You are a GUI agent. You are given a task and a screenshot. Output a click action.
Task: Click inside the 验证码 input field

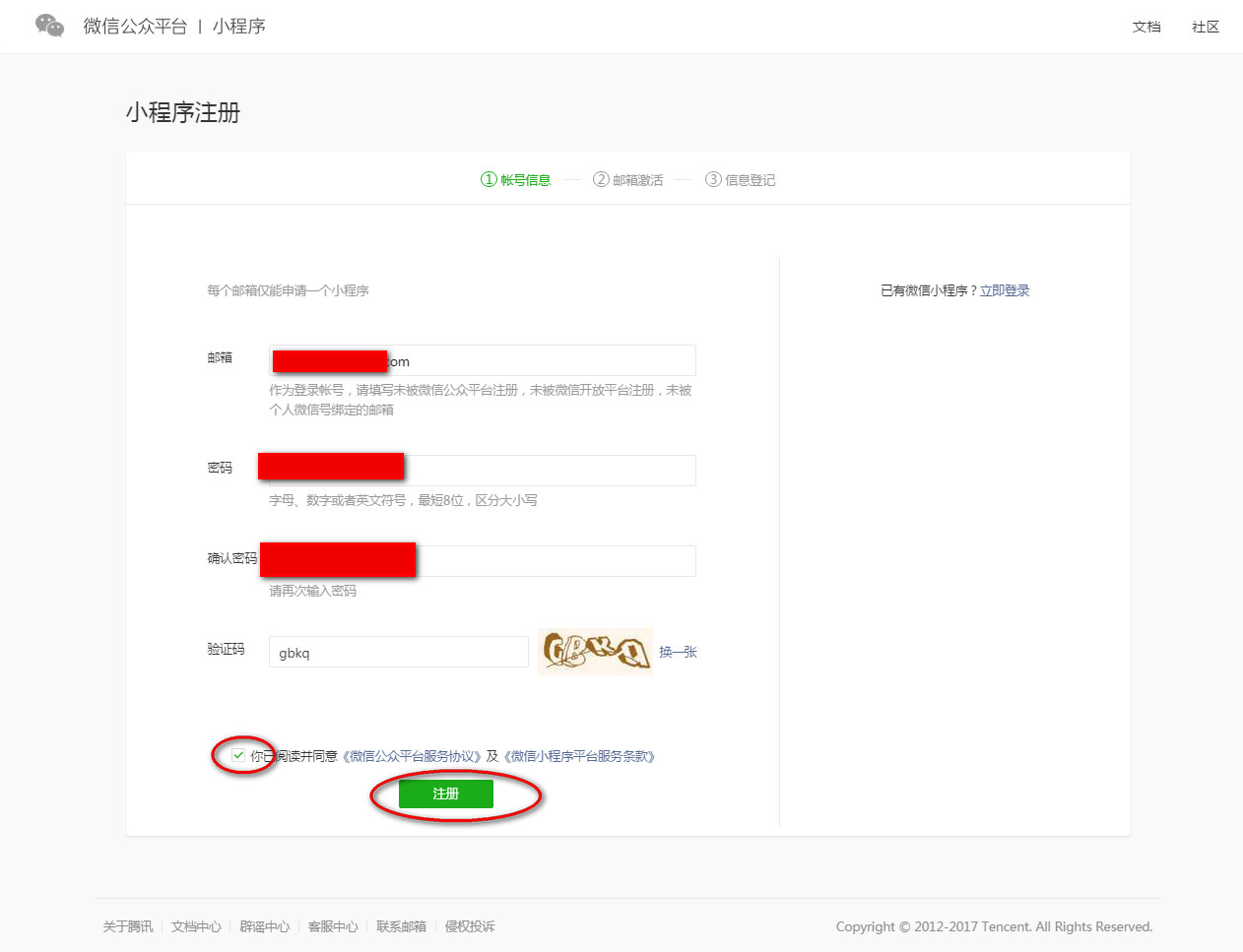398,652
